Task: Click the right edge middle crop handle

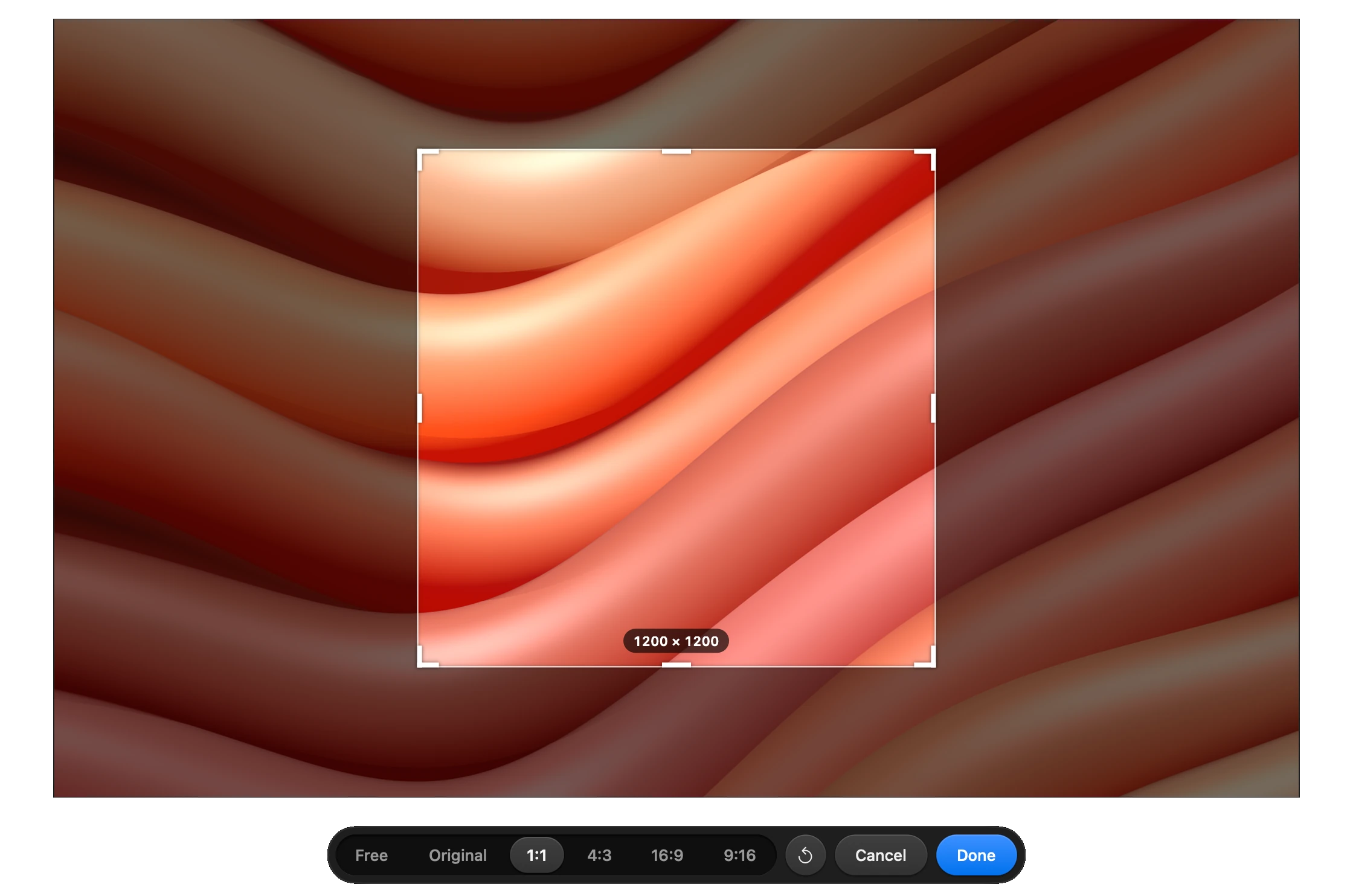Action: pyautogui.click(x=933, y=408)
